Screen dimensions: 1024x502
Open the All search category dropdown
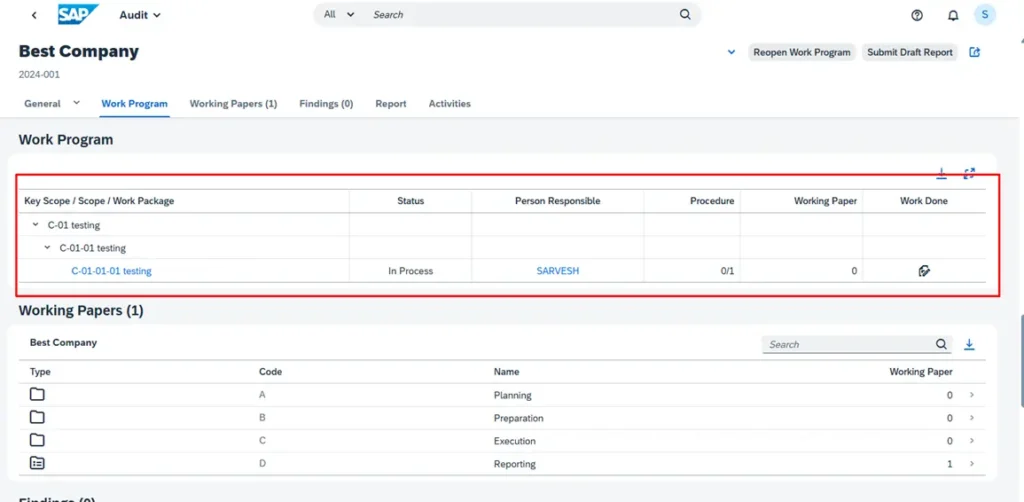coord(339,15)
